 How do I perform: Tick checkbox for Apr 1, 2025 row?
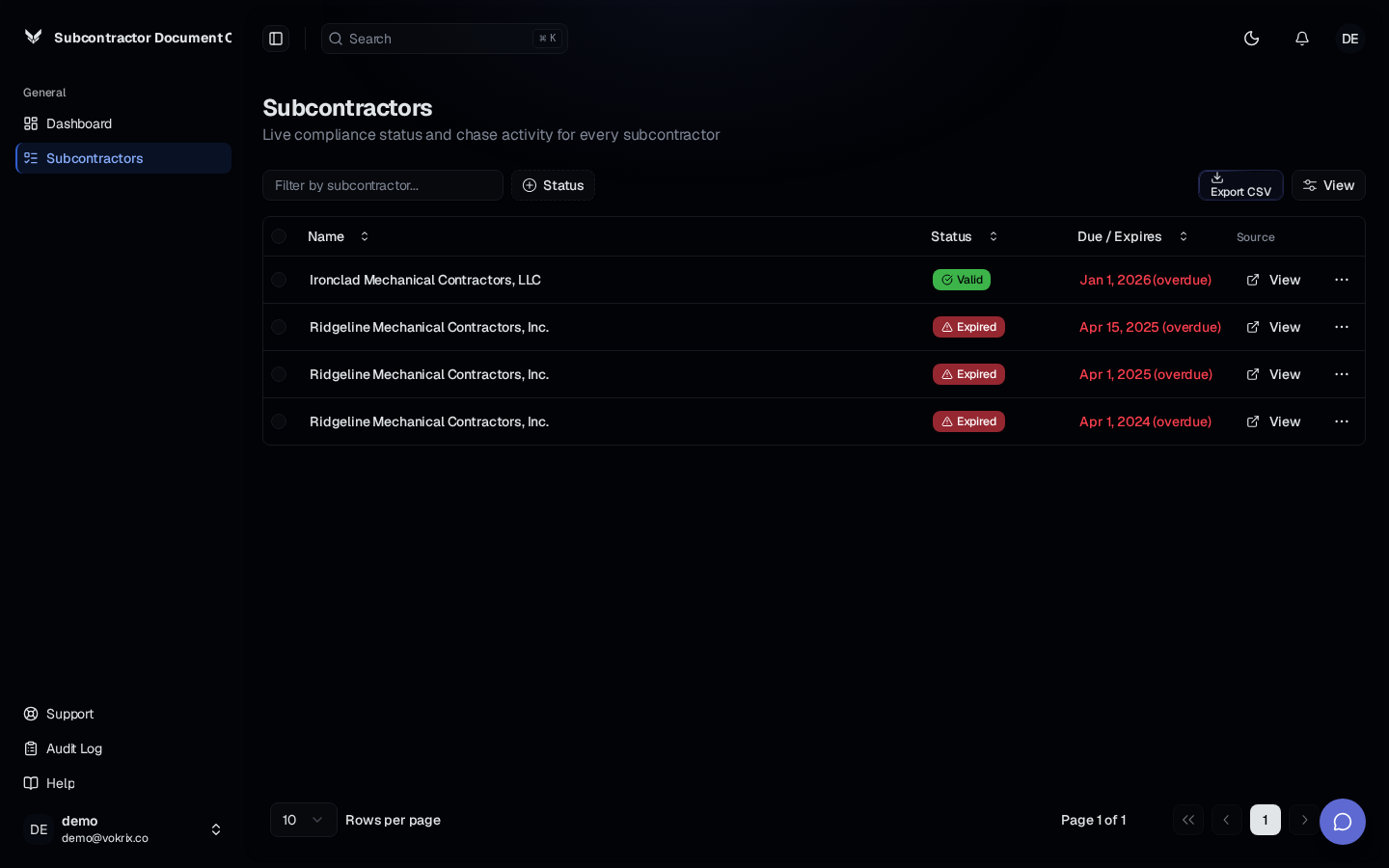click(x=279, y=374)
